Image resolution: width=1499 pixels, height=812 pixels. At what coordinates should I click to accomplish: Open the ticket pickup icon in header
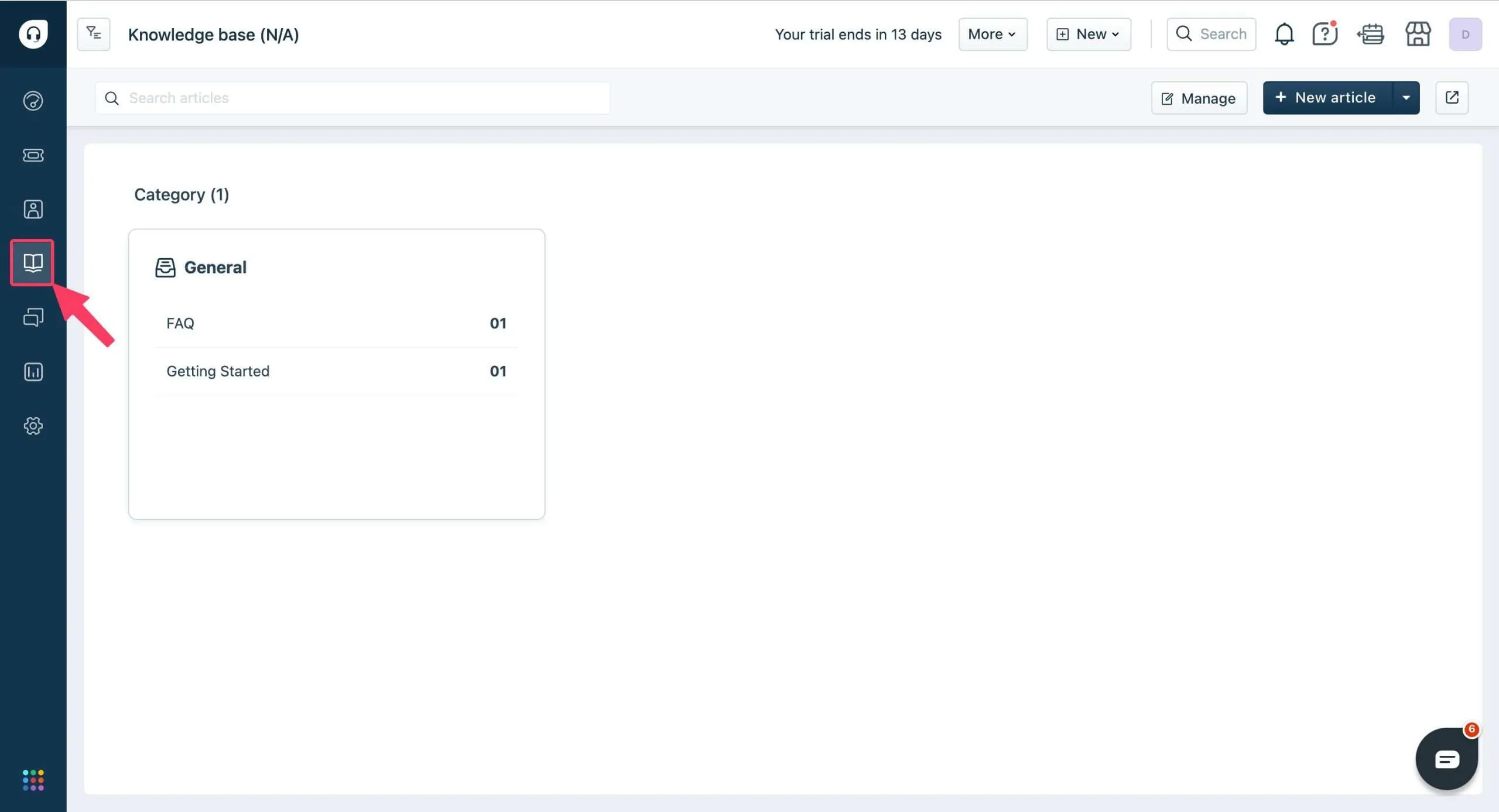click(1370, 34)
